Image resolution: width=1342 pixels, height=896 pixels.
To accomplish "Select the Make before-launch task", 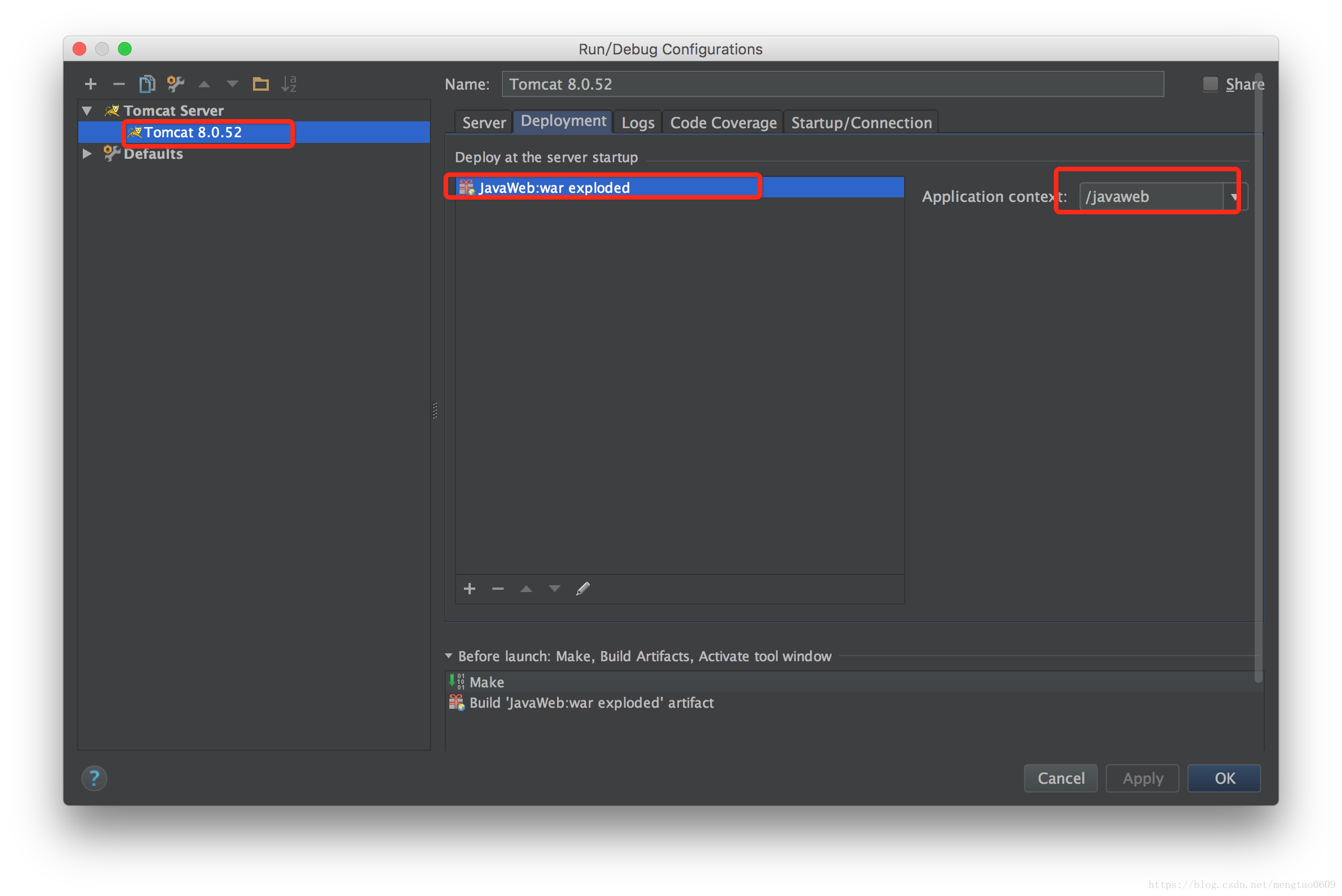I will pyautogui.click(x=854, y=682).
